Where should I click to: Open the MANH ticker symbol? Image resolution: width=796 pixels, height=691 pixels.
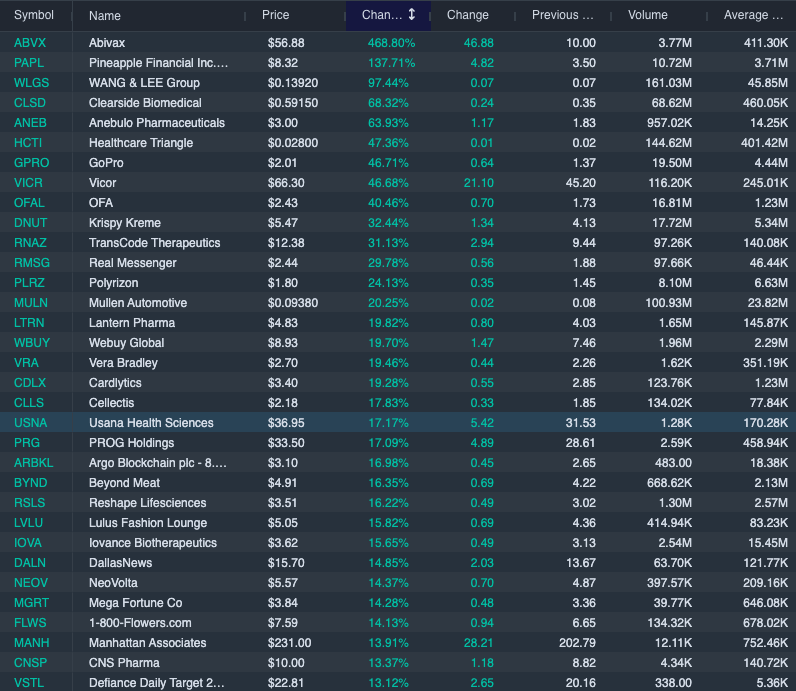click(31, 643)
